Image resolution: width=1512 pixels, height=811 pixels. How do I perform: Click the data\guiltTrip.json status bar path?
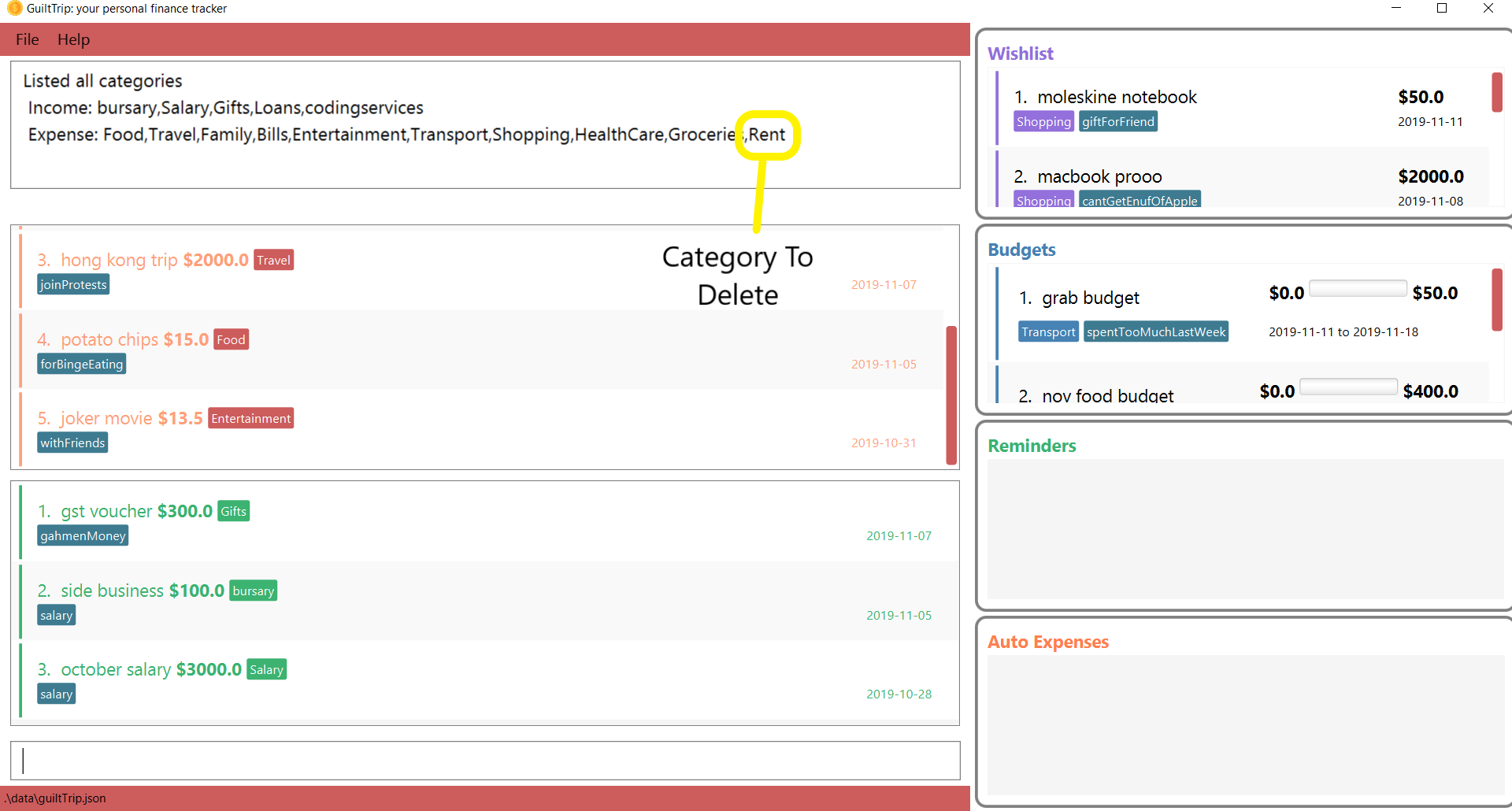pyautogui.click(x=55, y=798)
